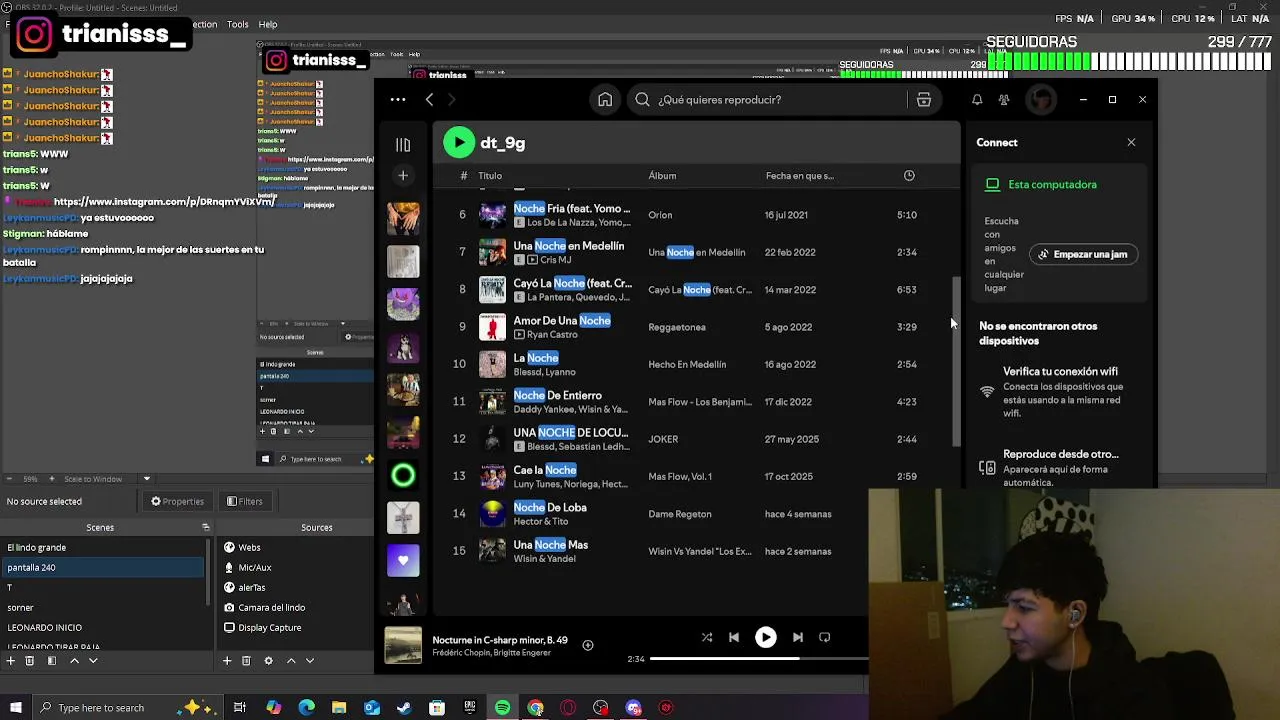Expand Your Library sidebar icon

pos(403,145)
